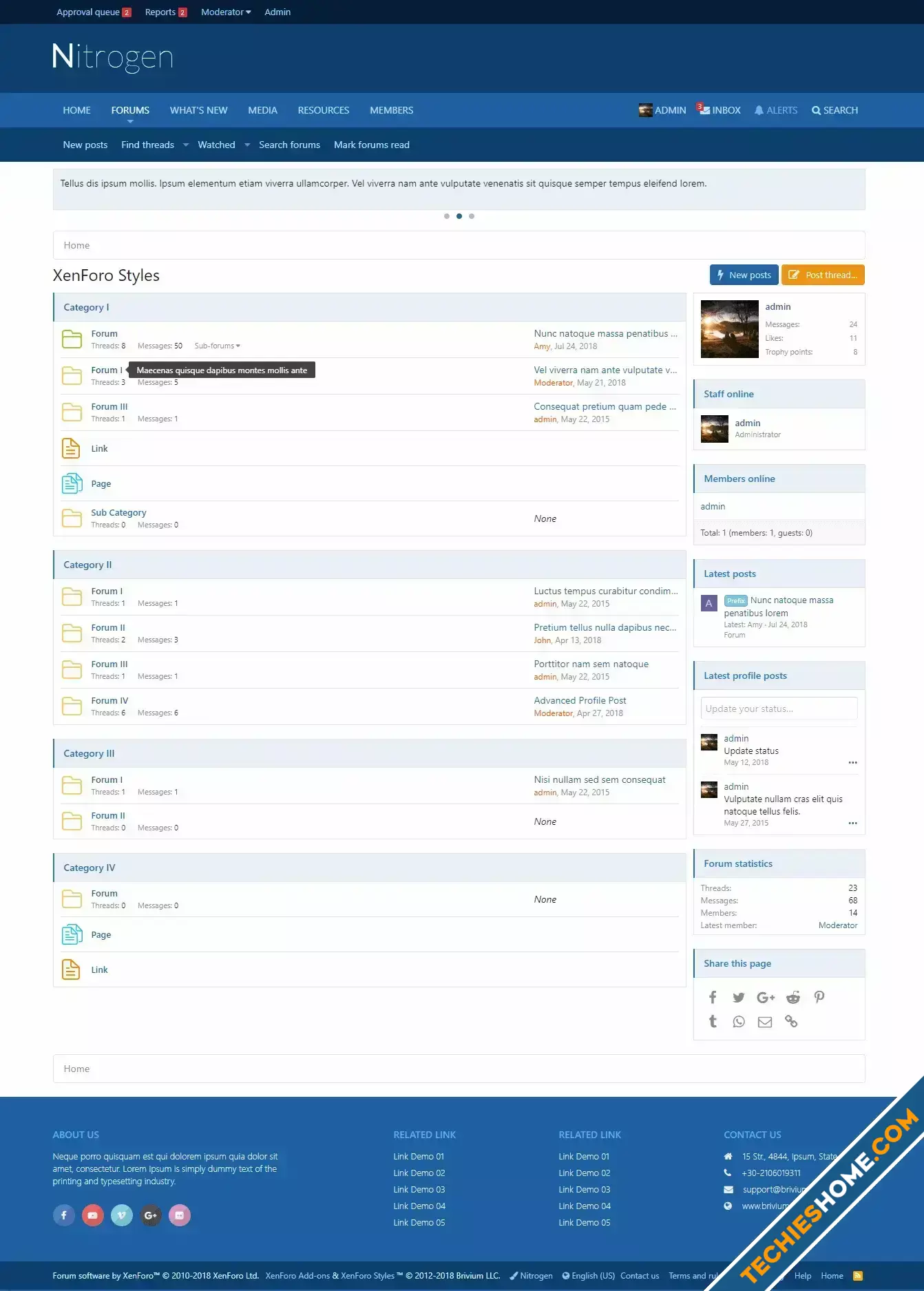
Task: Open the Find threads dropdown arrow
Action: [x=186, y=145]
